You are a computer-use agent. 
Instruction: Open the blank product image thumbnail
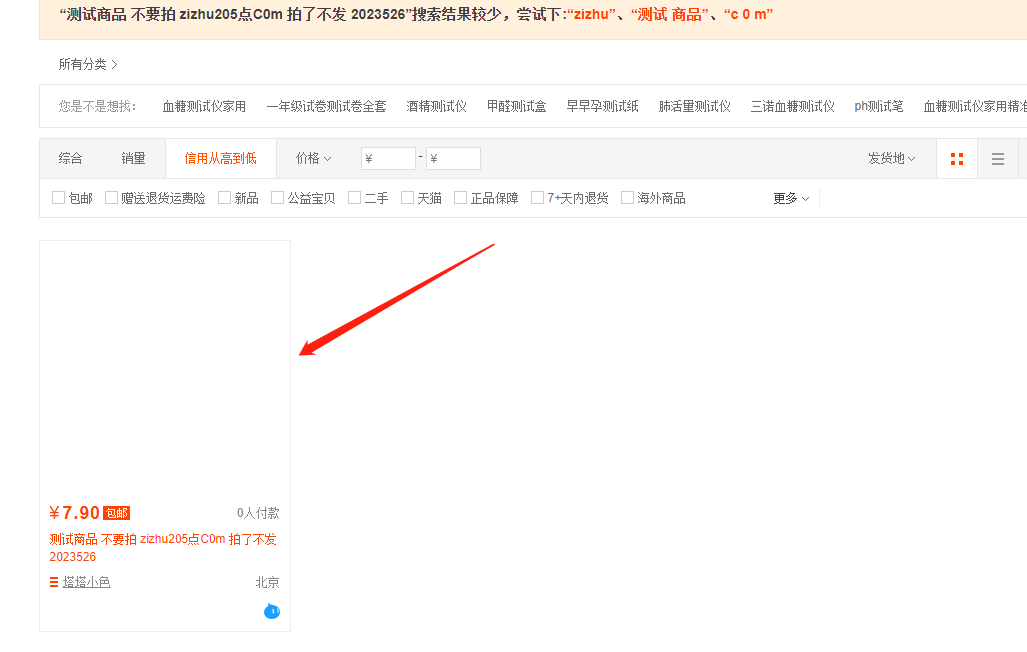(x=165, y=367)
